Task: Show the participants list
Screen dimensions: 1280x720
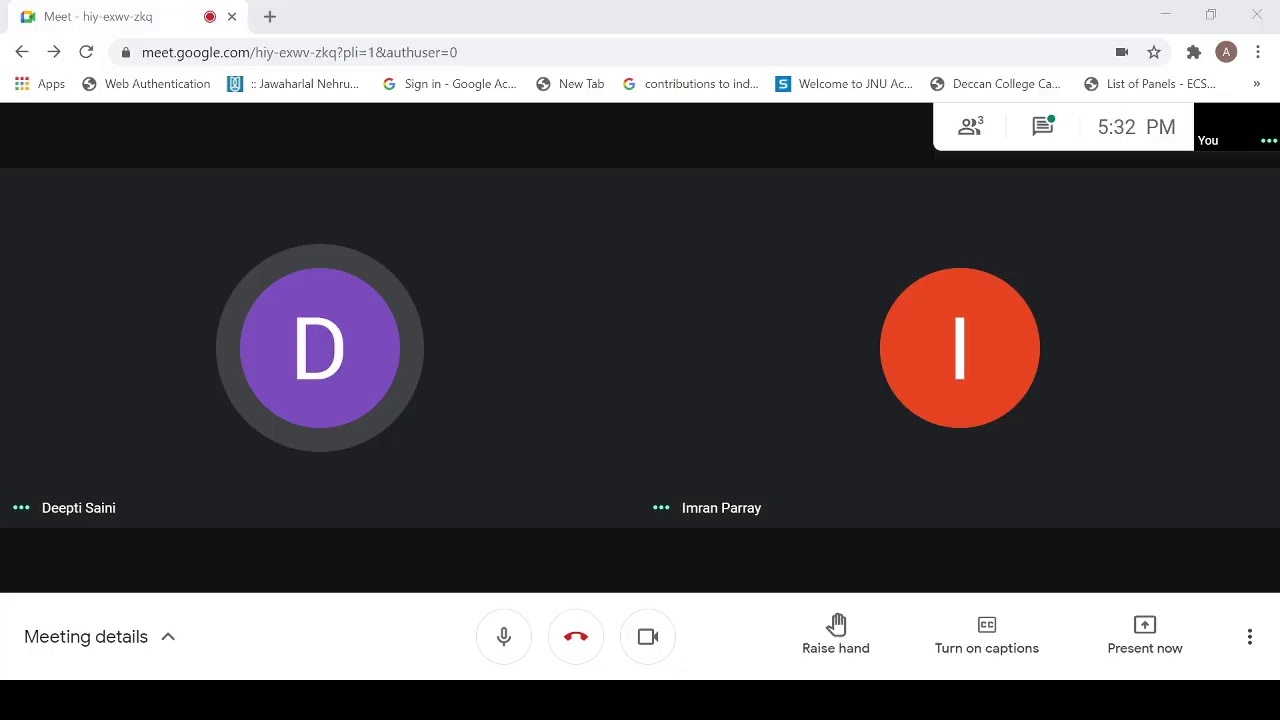Action: (x=971, y=127)
